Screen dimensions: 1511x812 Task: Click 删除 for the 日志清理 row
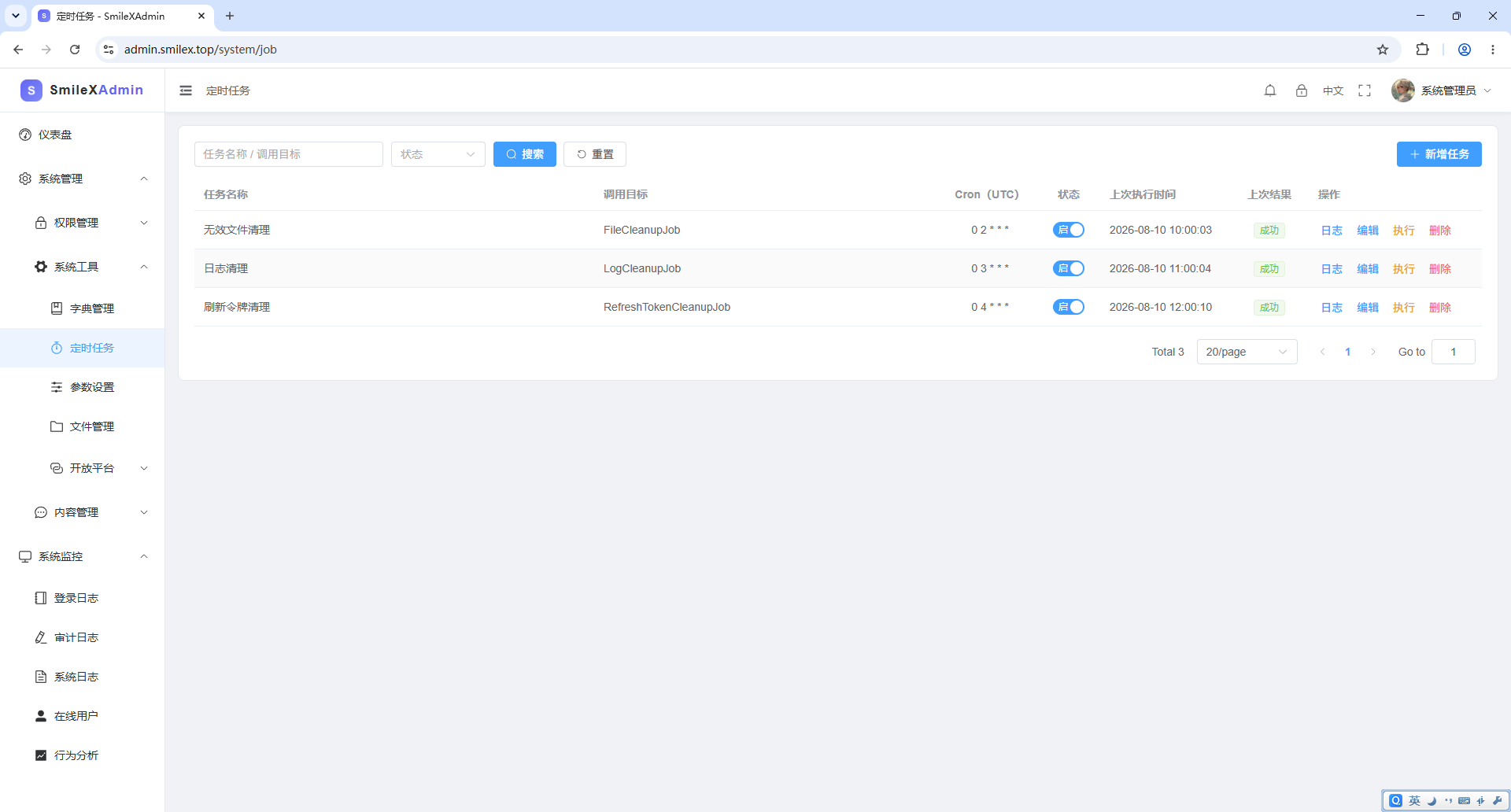pyautogui.click(x=1440, y=269)
